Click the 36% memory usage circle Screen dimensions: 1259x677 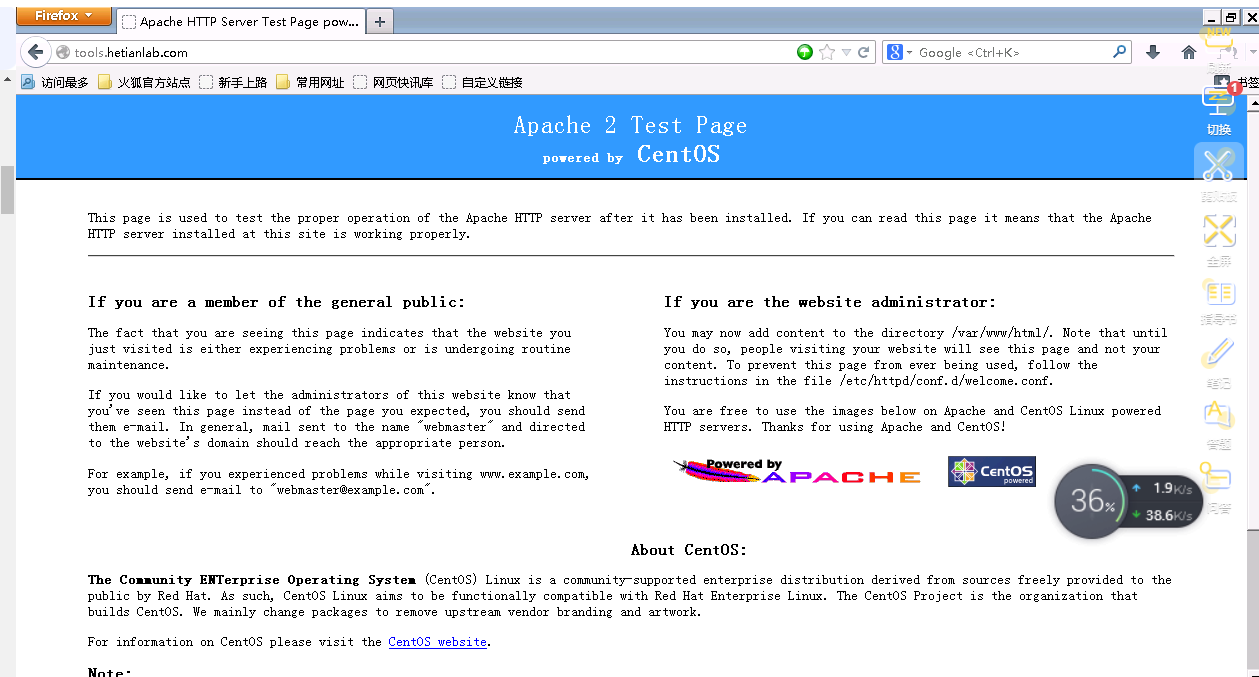coord(1090,501)
